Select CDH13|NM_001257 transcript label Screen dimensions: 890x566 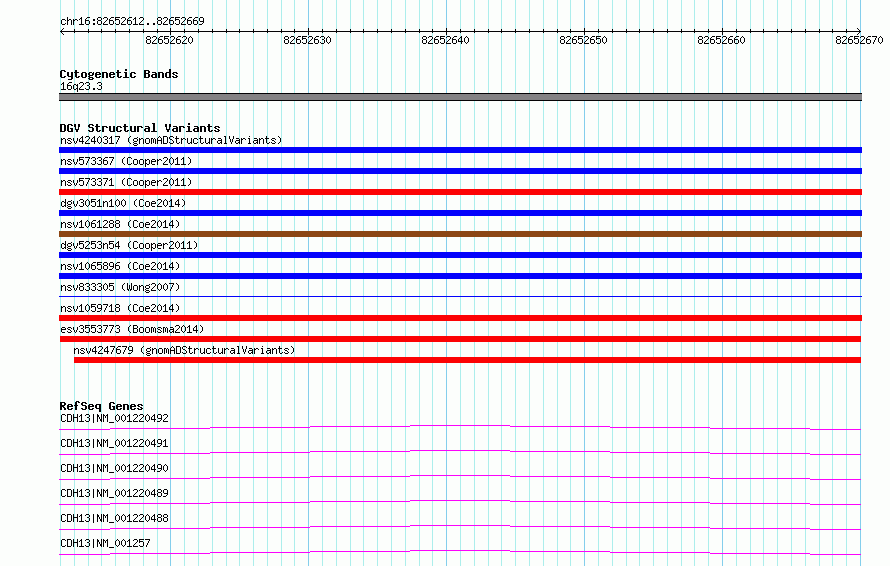click(105, 543)
